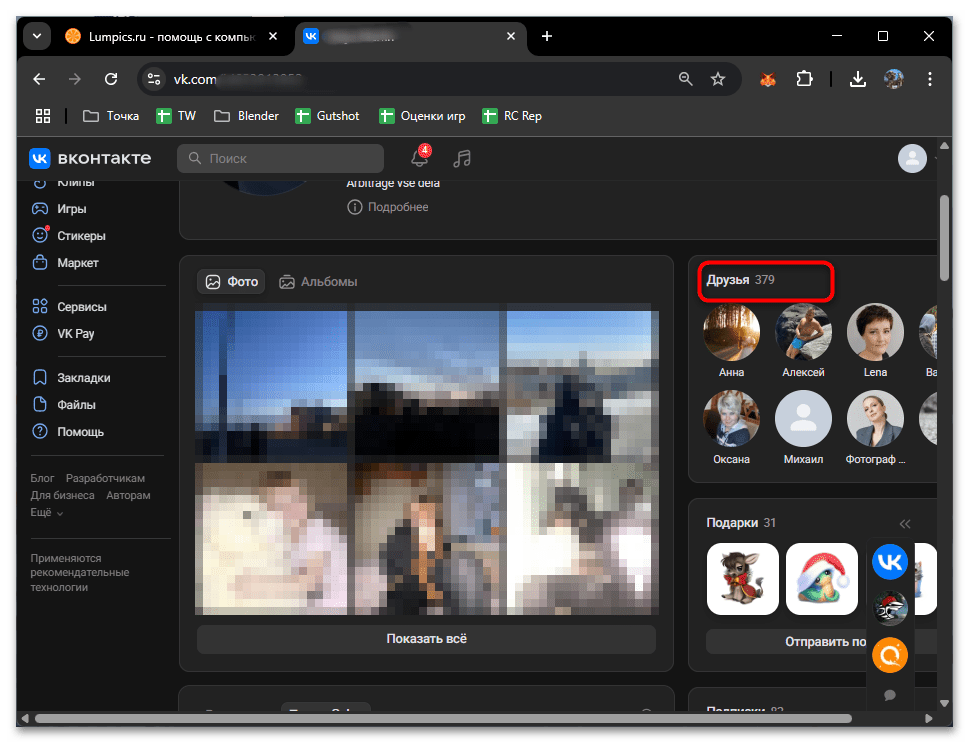Click the Поиск search field
The image size is (969, 743).
point(281,159)
